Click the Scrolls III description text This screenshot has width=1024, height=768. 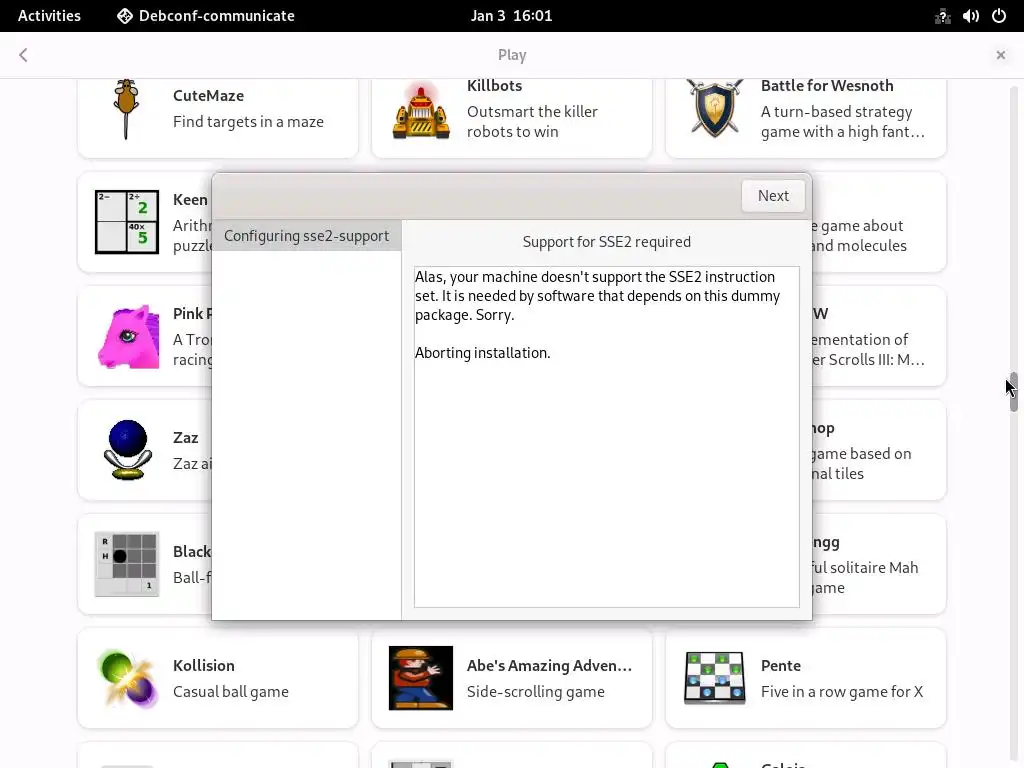pos(869,349)
